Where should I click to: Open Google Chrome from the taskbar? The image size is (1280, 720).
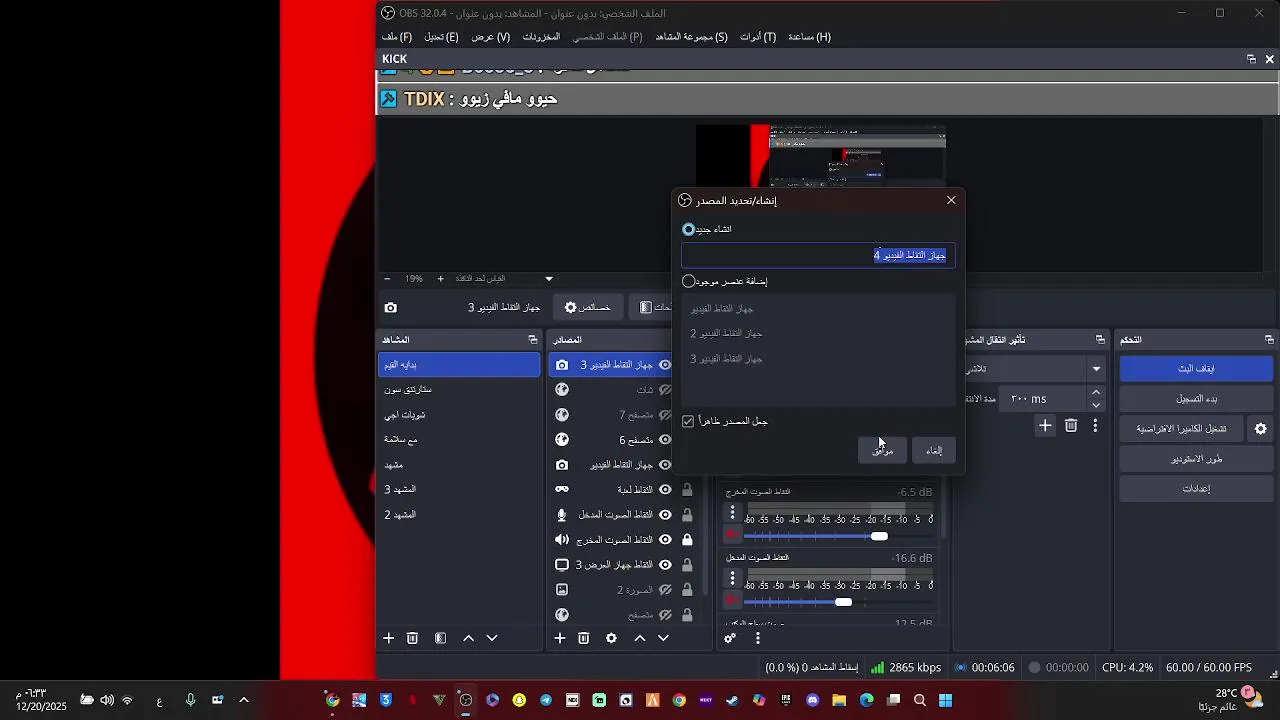pos(679,700)
